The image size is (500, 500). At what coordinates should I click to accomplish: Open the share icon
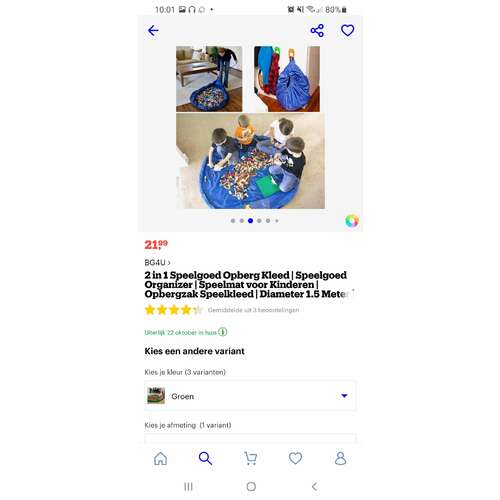317,31
